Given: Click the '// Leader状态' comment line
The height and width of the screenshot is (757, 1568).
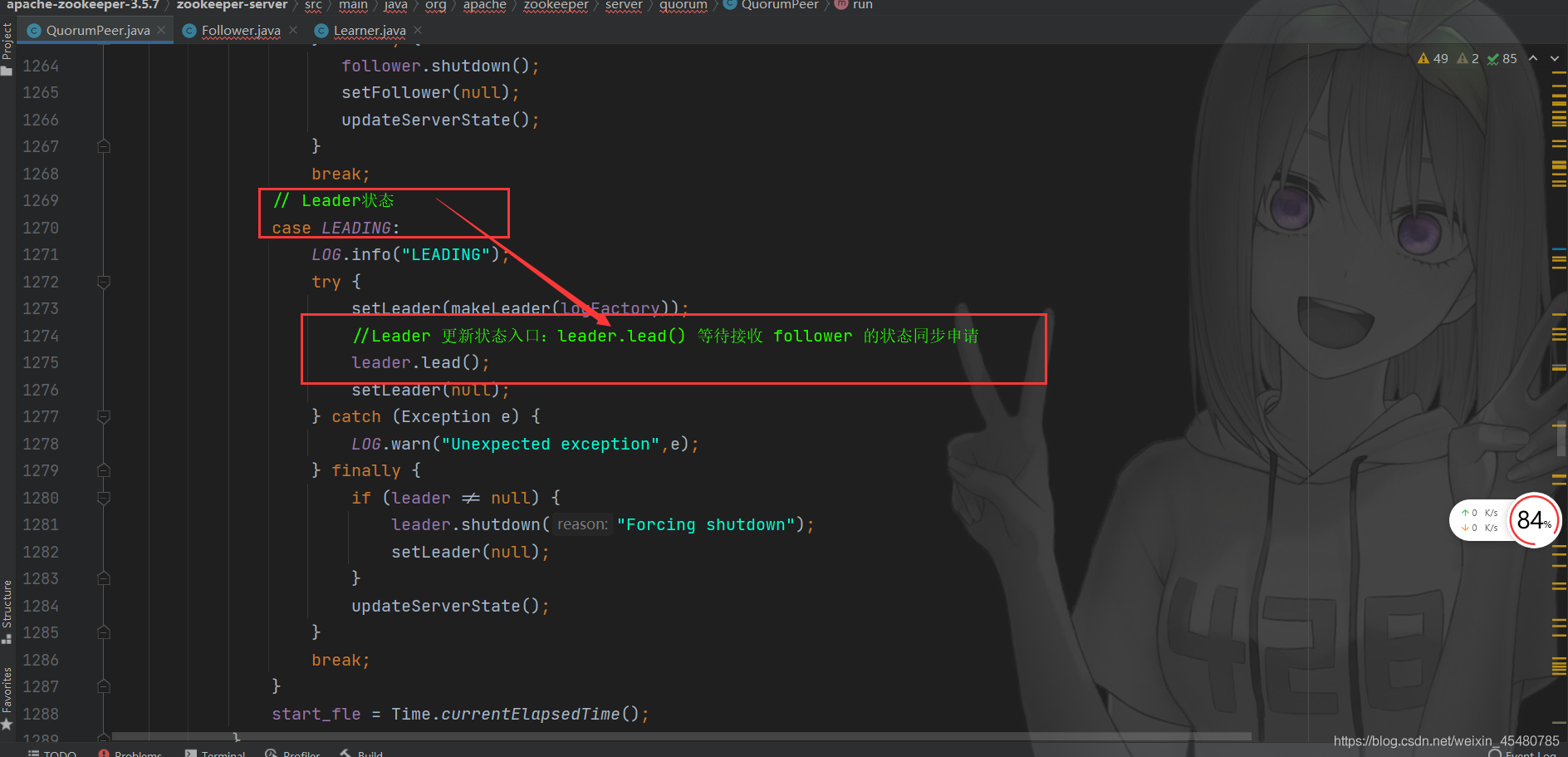Looking at the screenshot, I should 333,200.
